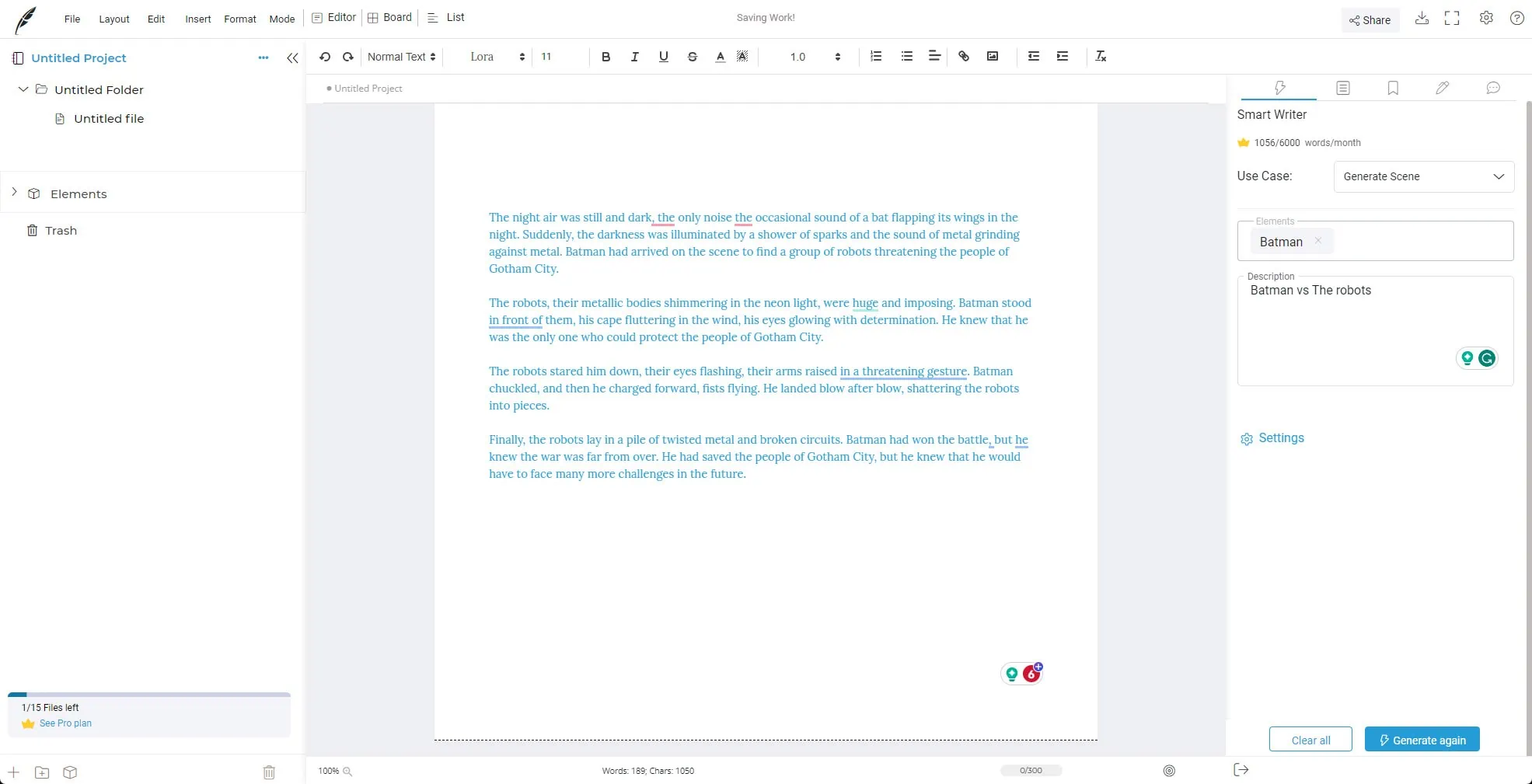Open the Insert menu
1532x784 pixels.
click(198, 19)
